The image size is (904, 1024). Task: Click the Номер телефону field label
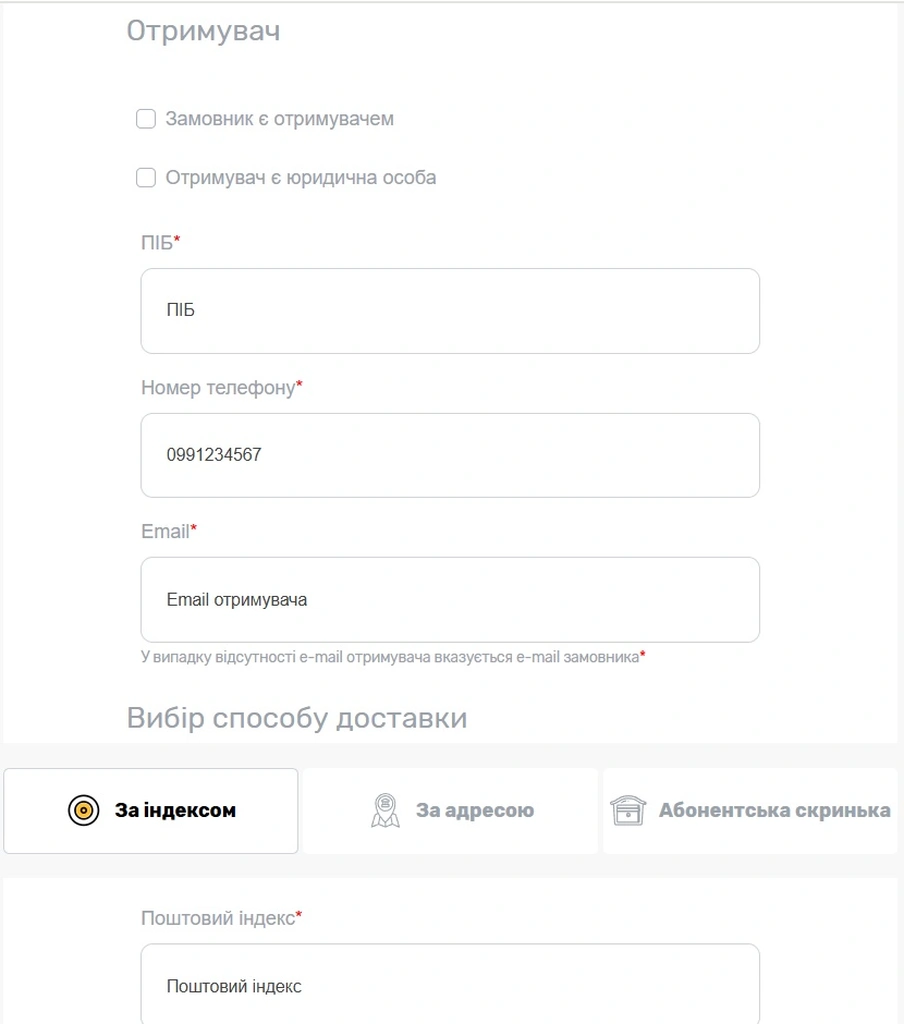[218, 387]
